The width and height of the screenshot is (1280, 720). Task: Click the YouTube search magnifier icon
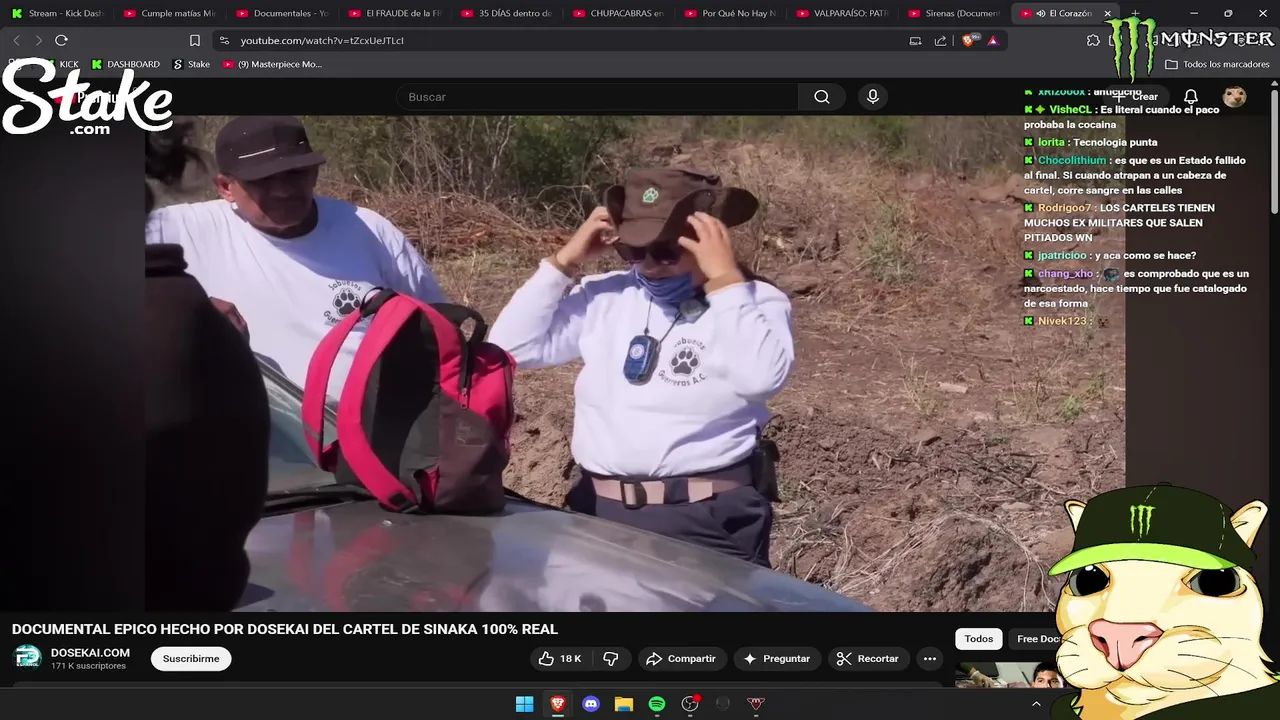[x=821, y=97]
